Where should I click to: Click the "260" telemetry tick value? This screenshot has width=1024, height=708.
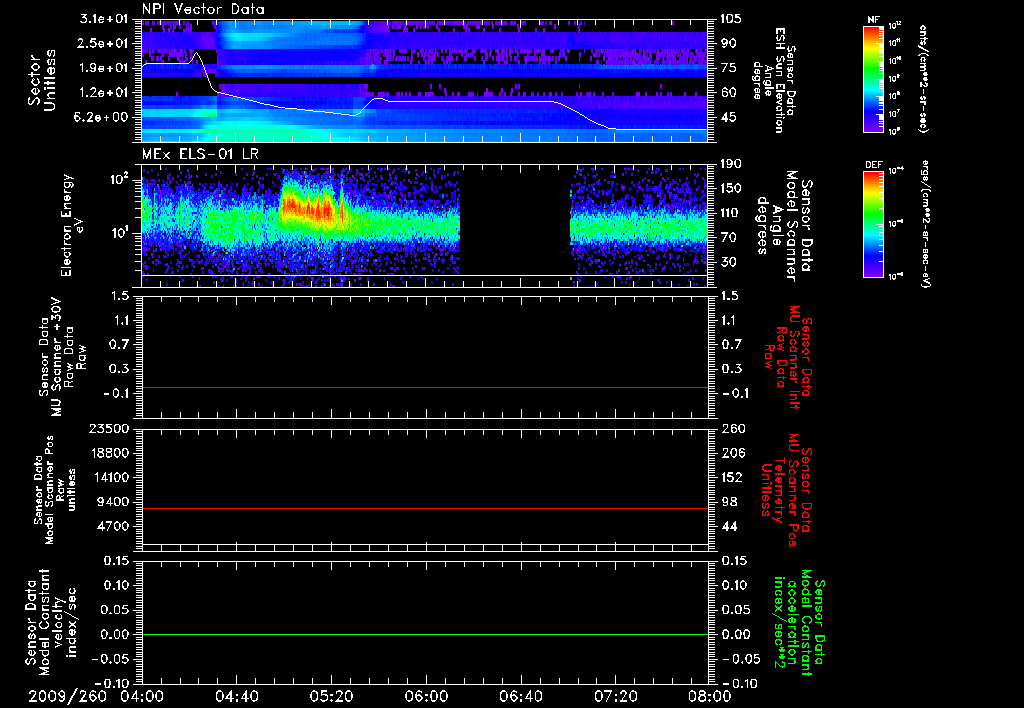[x=733, y=428]
